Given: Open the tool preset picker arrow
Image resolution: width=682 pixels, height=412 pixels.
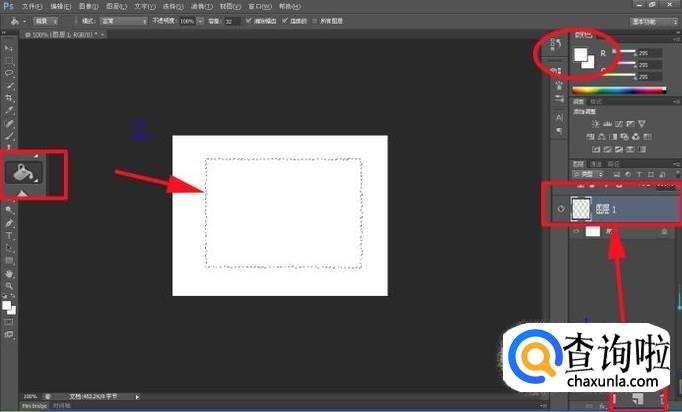Looking at the screenshot, I should click(x=24, y=21).
